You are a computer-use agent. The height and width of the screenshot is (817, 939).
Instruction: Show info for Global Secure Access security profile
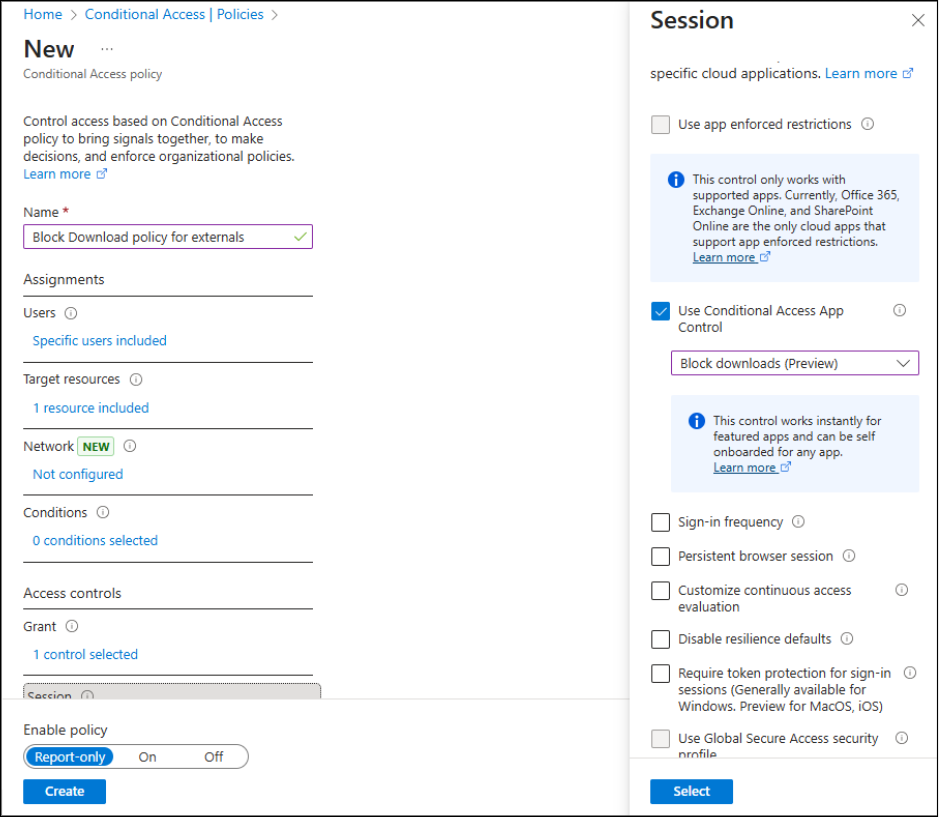901,738
